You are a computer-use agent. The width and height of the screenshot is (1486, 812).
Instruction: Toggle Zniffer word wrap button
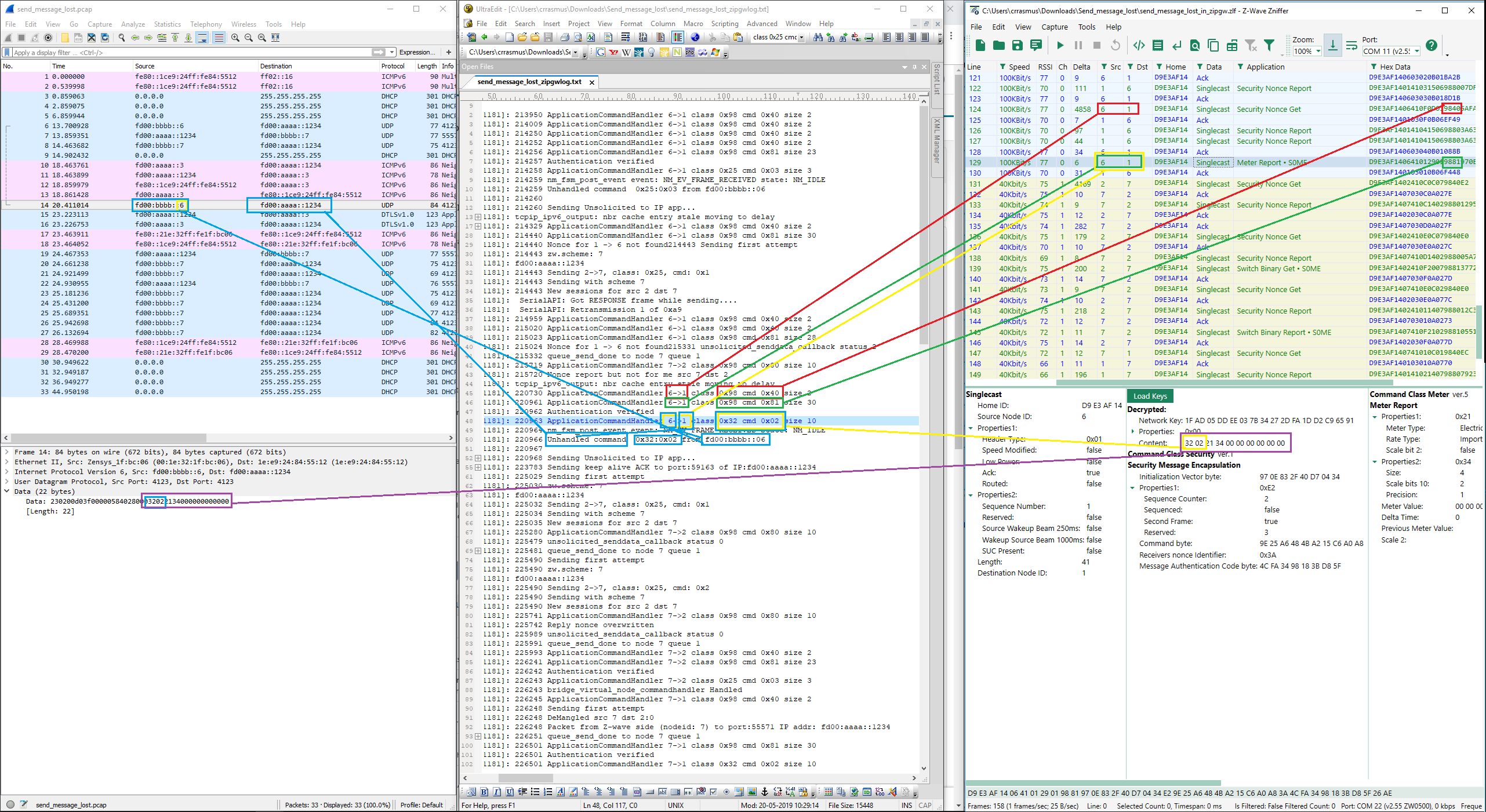point(1351,45)
